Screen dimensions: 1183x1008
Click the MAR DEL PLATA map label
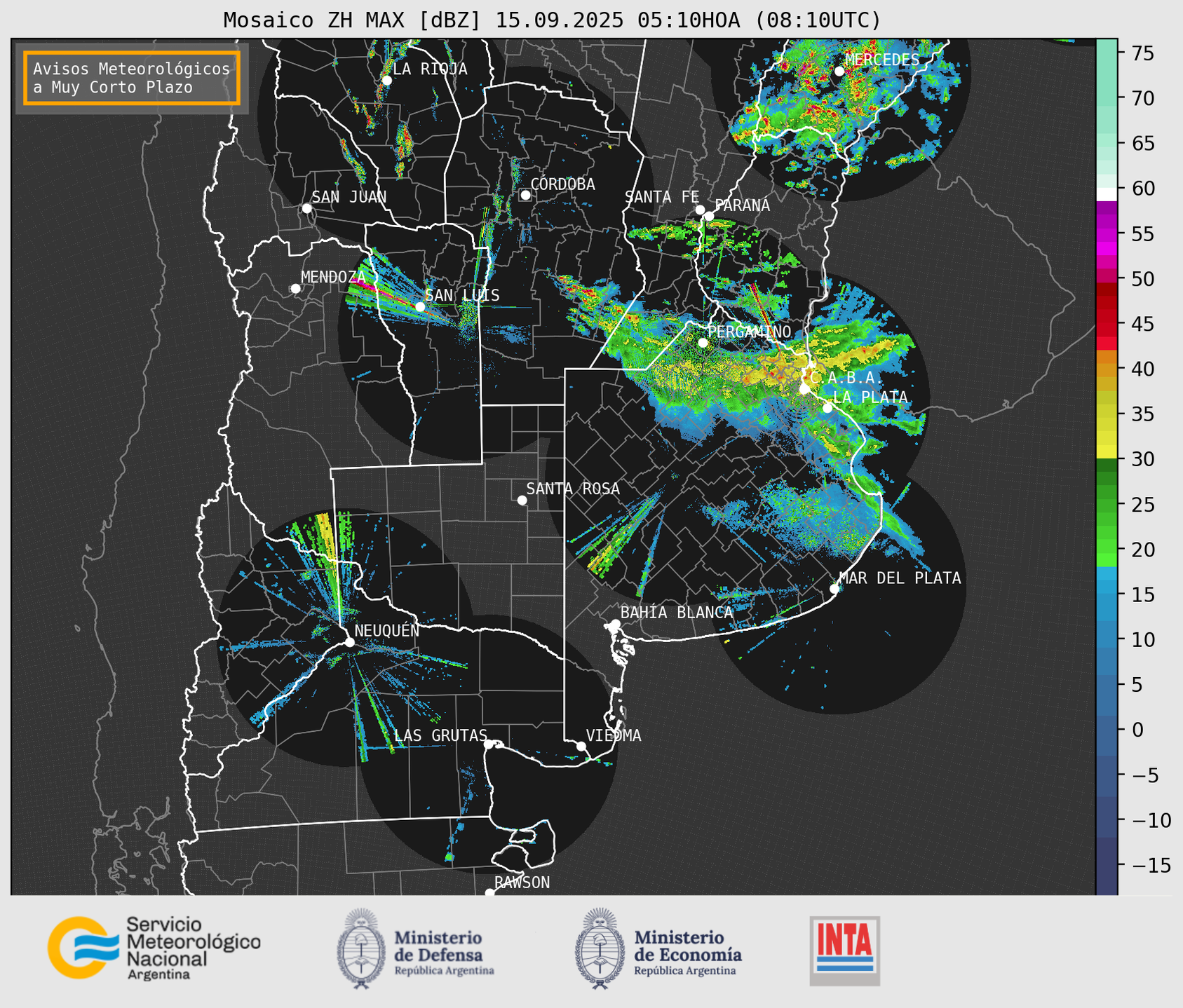tap(900, 578)
